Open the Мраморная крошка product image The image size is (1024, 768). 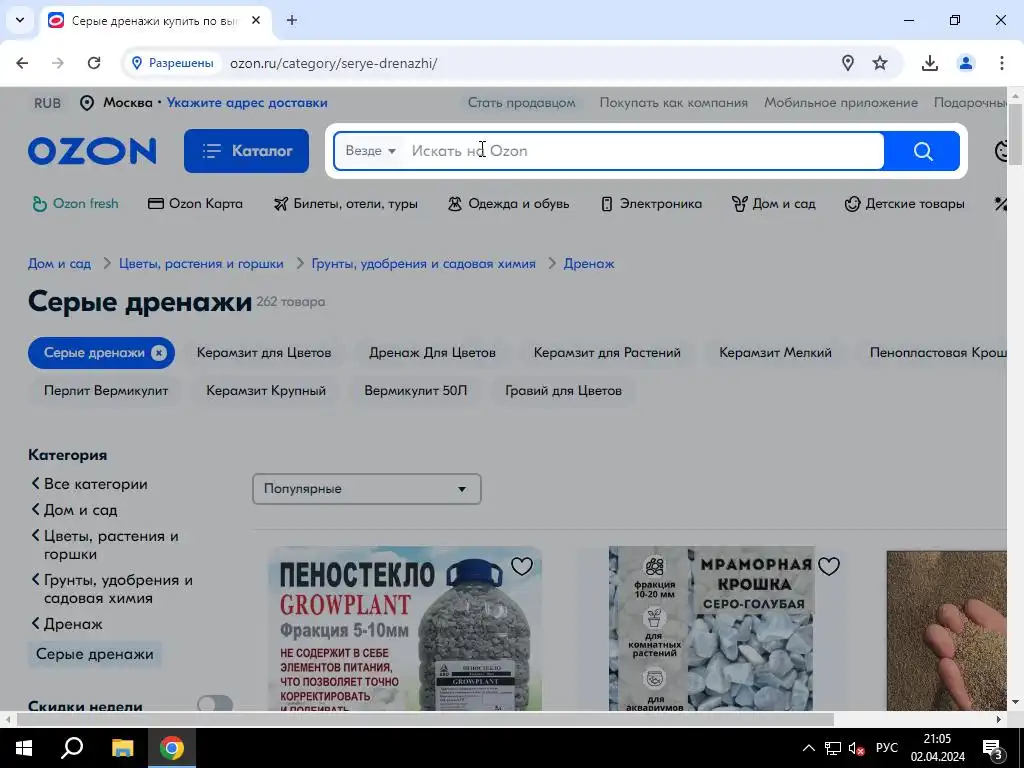click(x=711, y=628)
